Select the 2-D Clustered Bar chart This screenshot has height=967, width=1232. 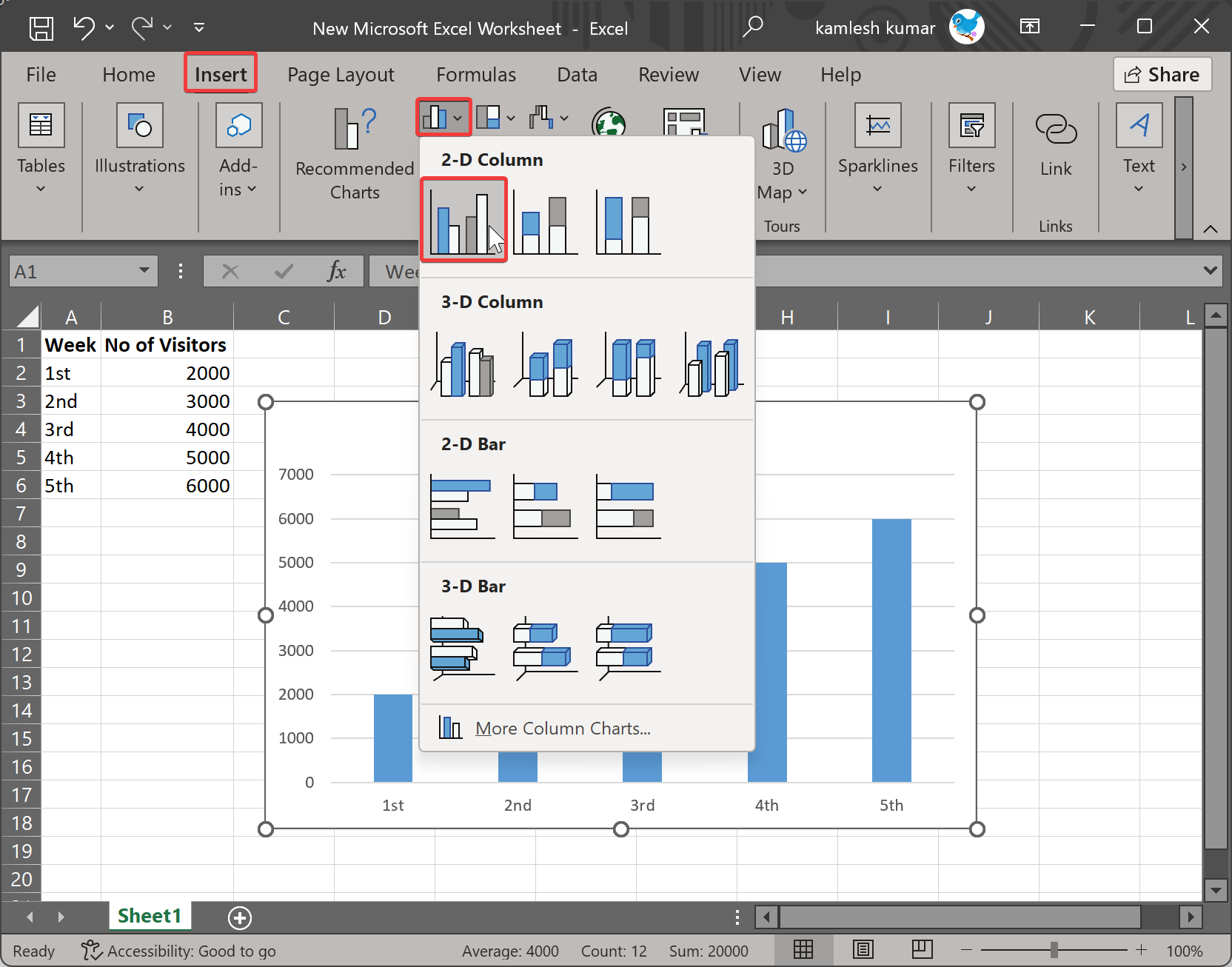(x=463, y=507)
